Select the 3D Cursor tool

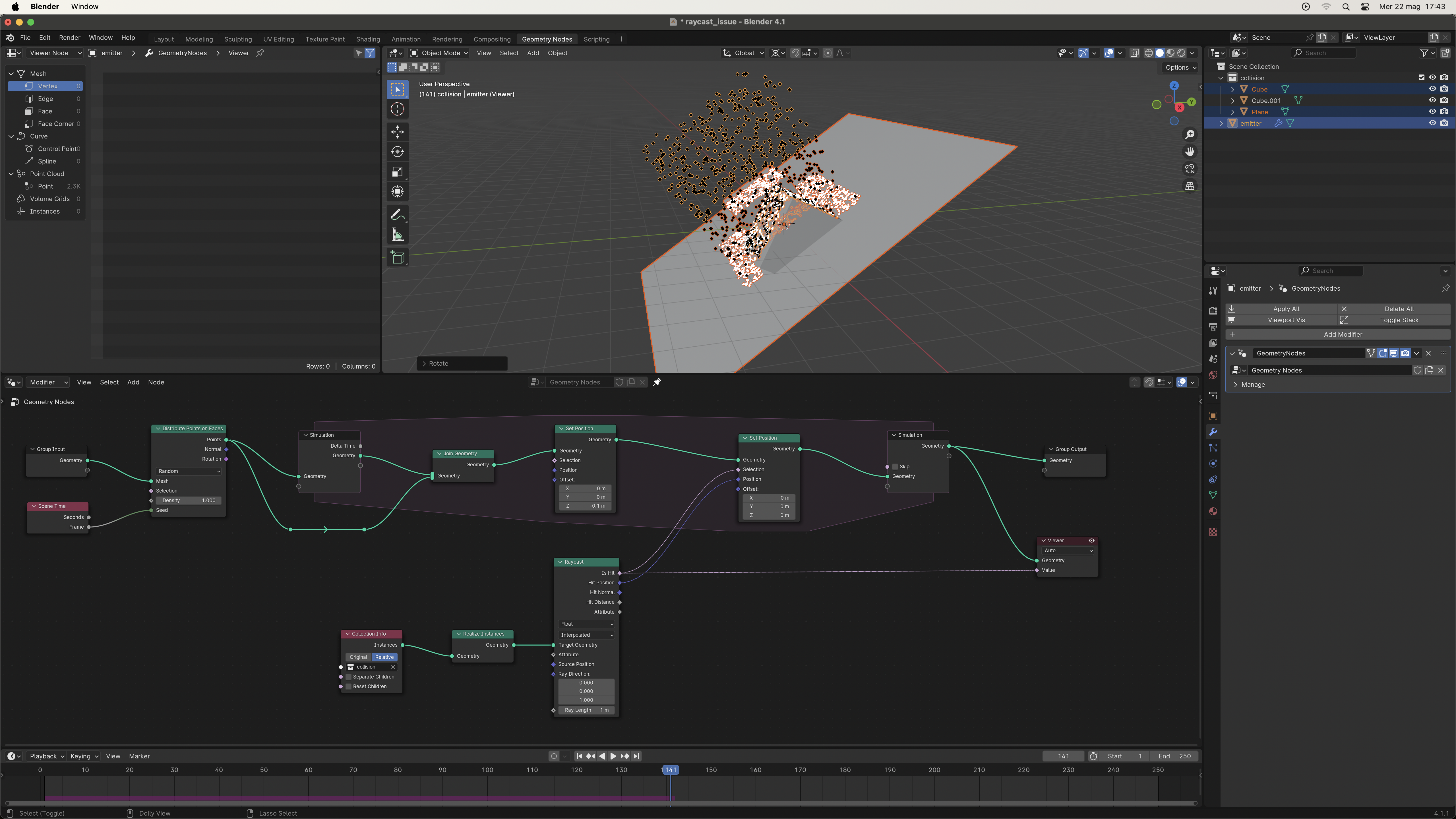tap(397, 109)
